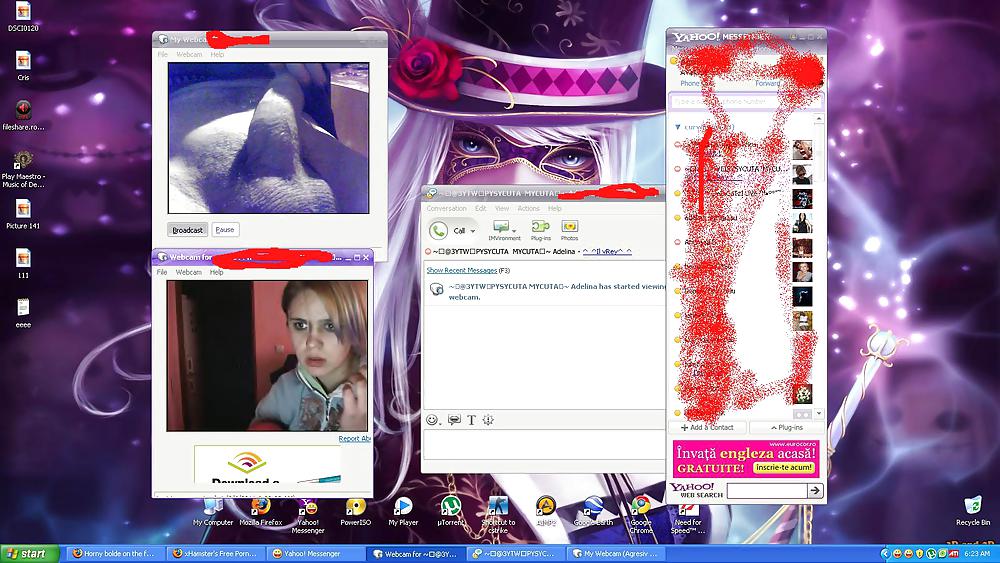The width and height of the screenshot is (1000, 563).
Task: Open File menu in My Webcam window
Action: (x=163, y=55)
